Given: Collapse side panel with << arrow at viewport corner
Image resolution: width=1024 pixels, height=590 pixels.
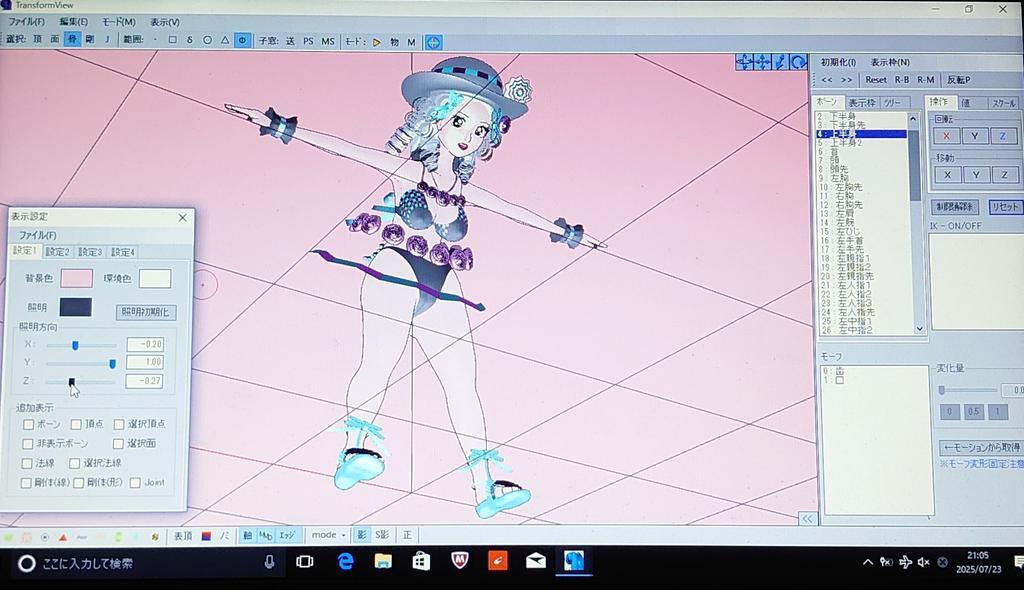Looking at the screenshot, I should [x=808, y=518].
